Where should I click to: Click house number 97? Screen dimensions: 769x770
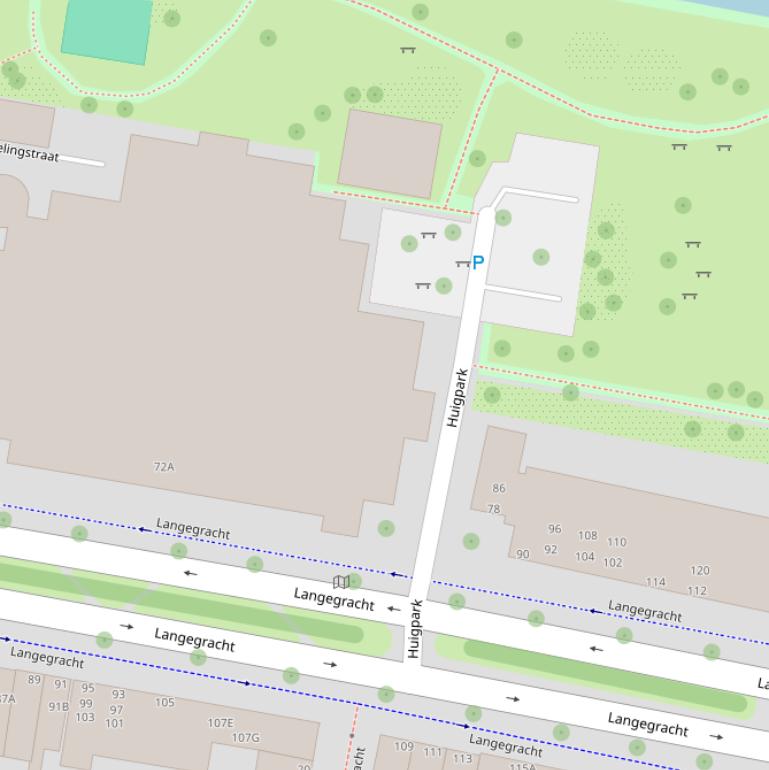[x=116, y=710]
